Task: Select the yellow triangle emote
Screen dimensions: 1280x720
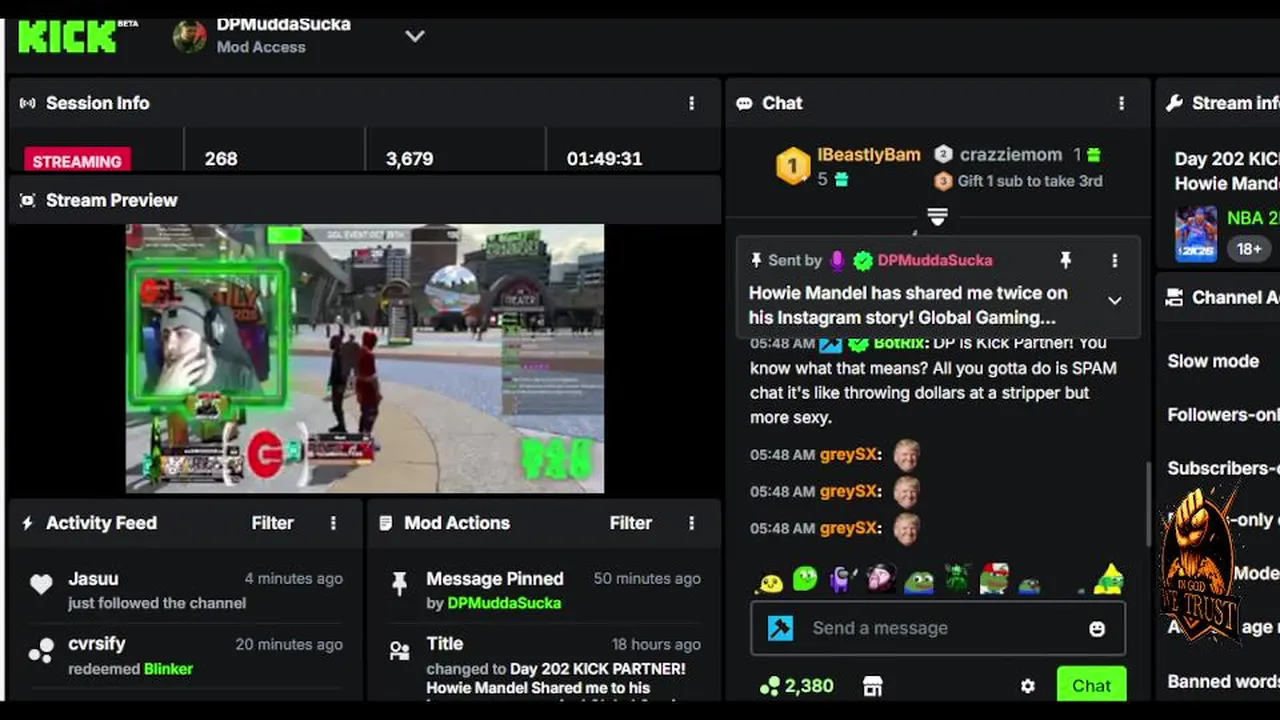Action: [x=1108, y=579]
